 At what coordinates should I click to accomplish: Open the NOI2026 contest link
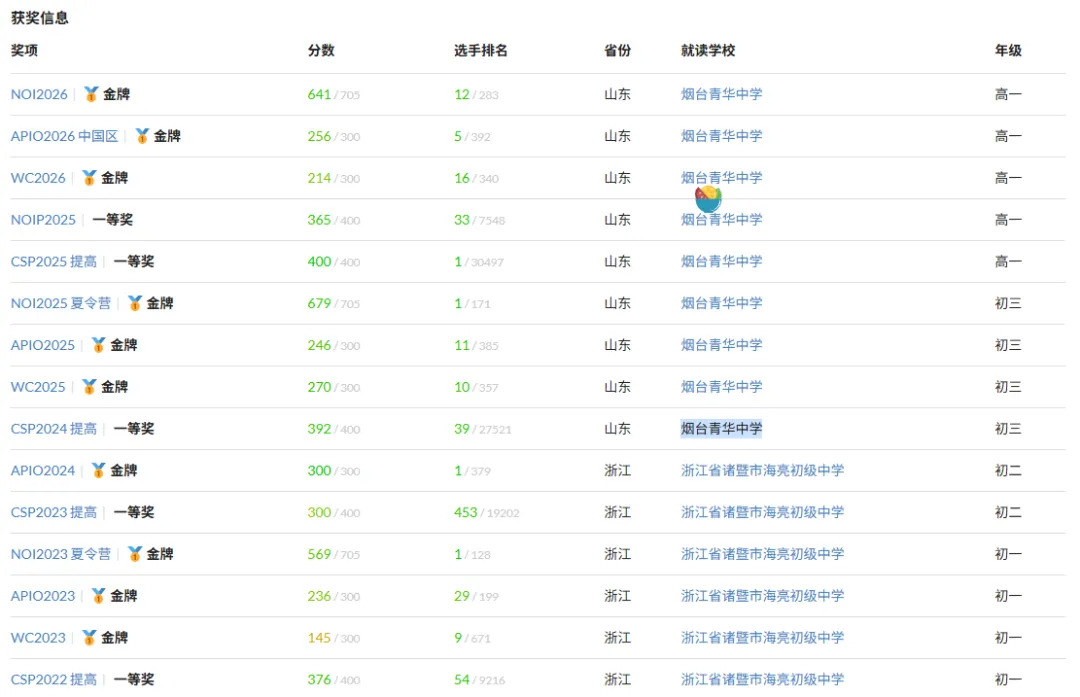click(39, 94)
